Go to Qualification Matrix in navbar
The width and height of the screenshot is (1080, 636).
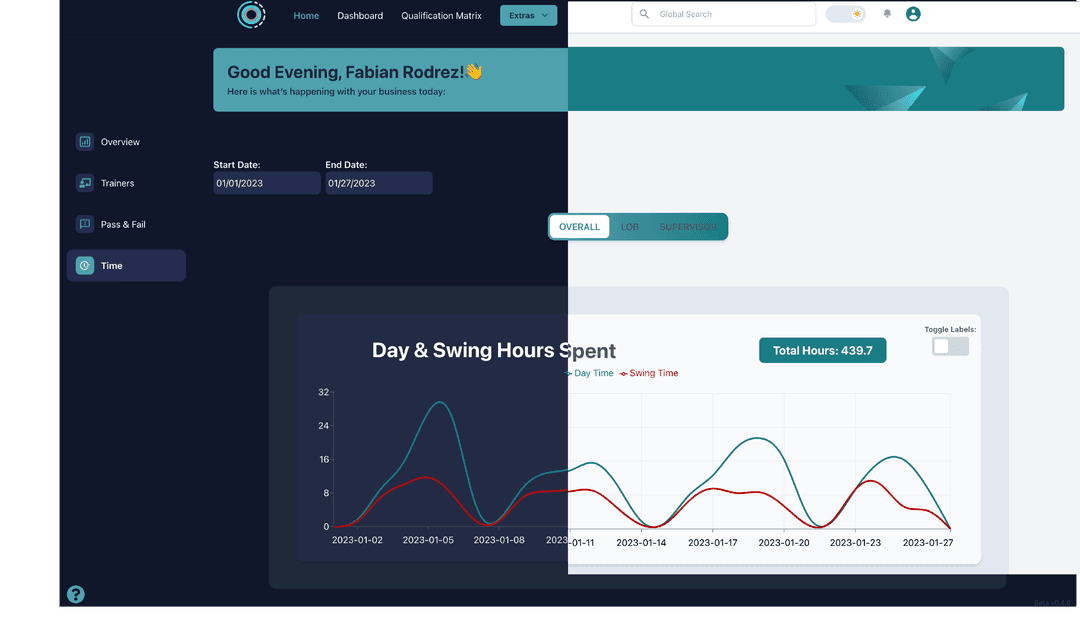[441, 16]
